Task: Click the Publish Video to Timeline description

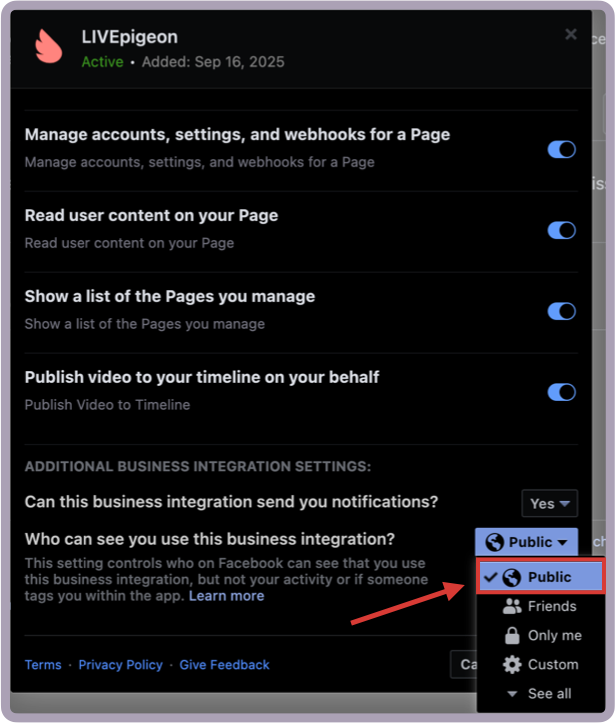Action: pyautogui.click(x=107, y=405)
